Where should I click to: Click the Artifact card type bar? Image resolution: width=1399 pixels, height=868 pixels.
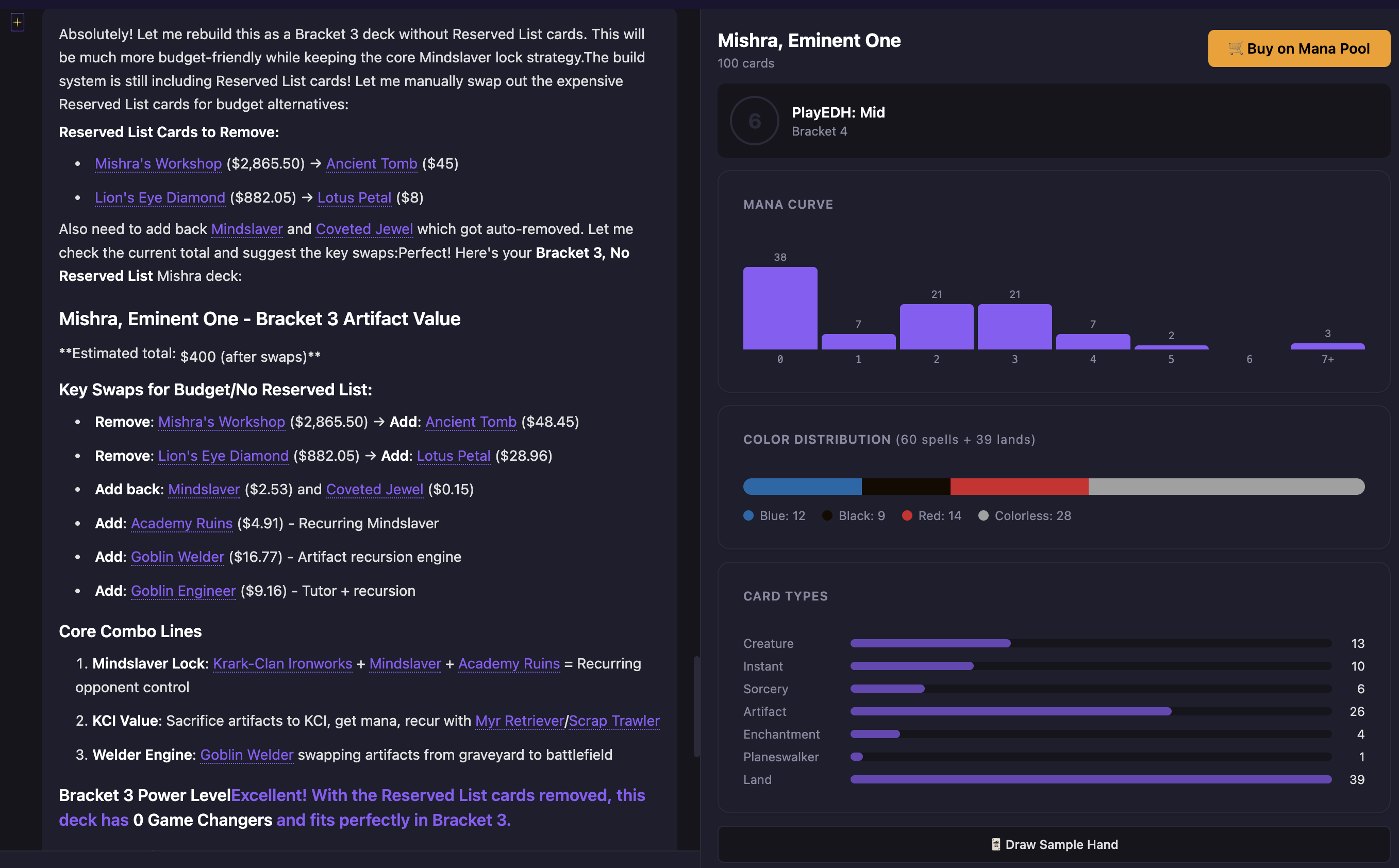1010,711
